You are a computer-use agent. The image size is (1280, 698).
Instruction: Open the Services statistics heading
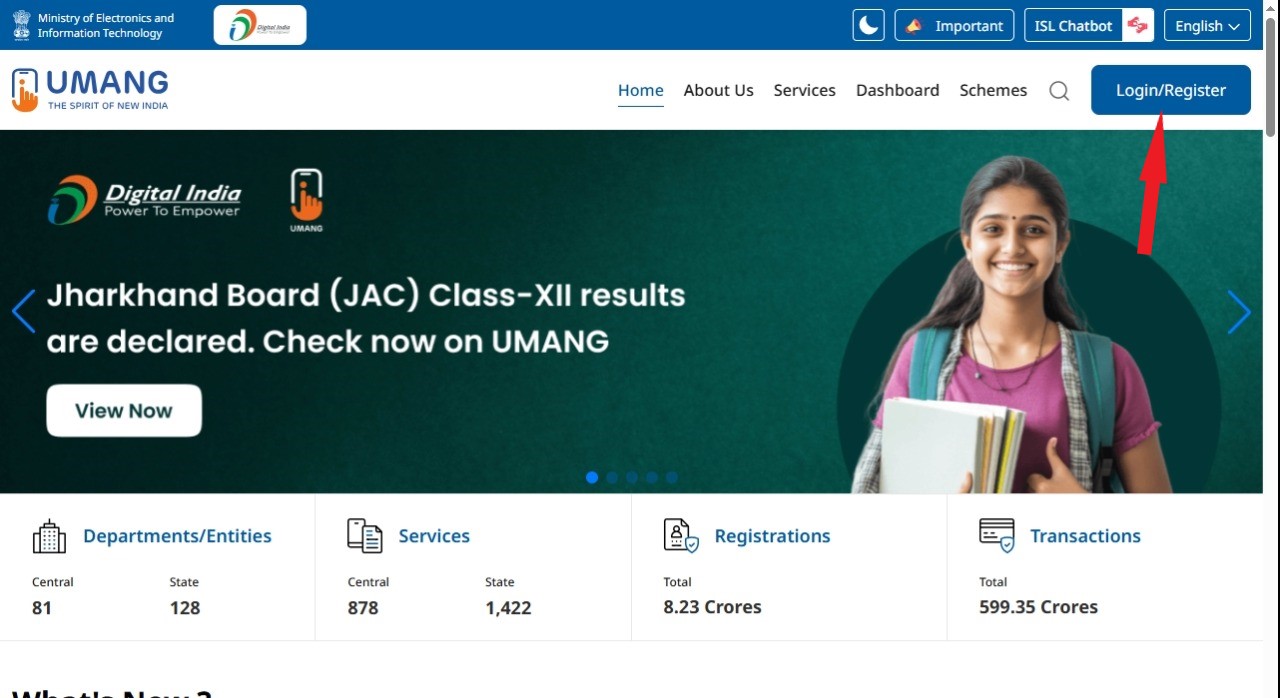[x=434, y=536]
